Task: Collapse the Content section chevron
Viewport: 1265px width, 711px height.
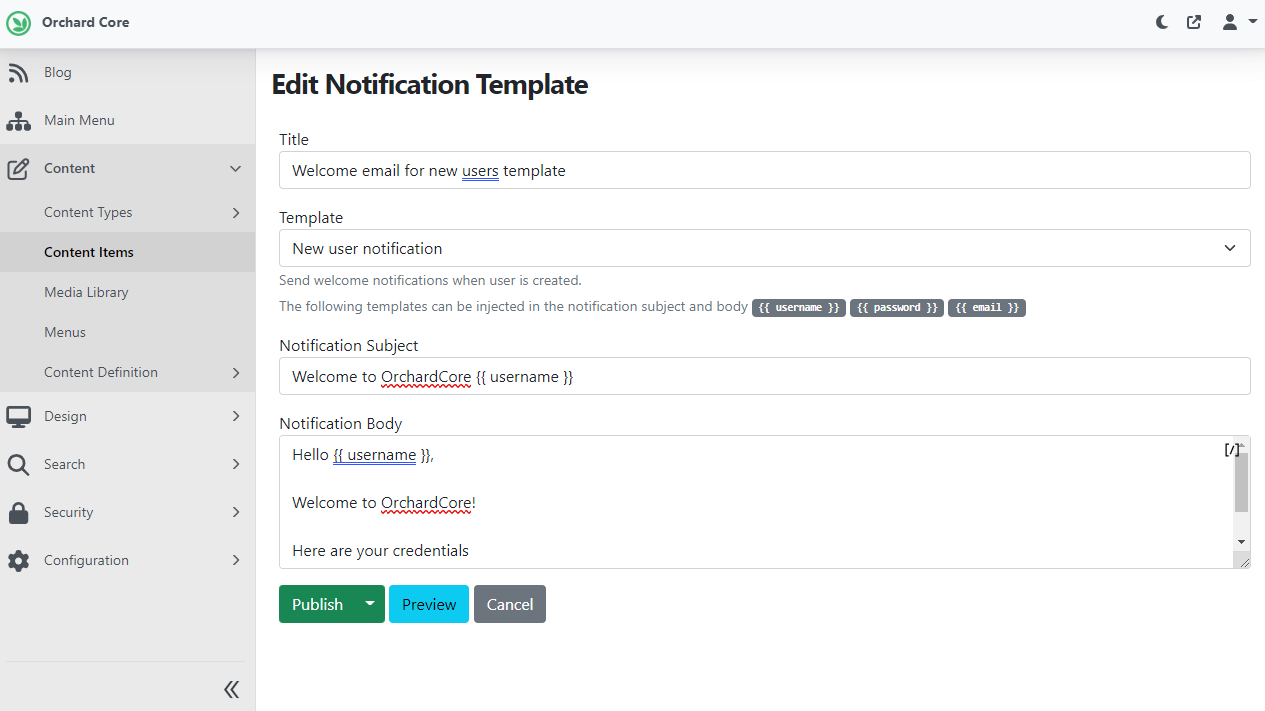Action: click(x=235, y=169)
